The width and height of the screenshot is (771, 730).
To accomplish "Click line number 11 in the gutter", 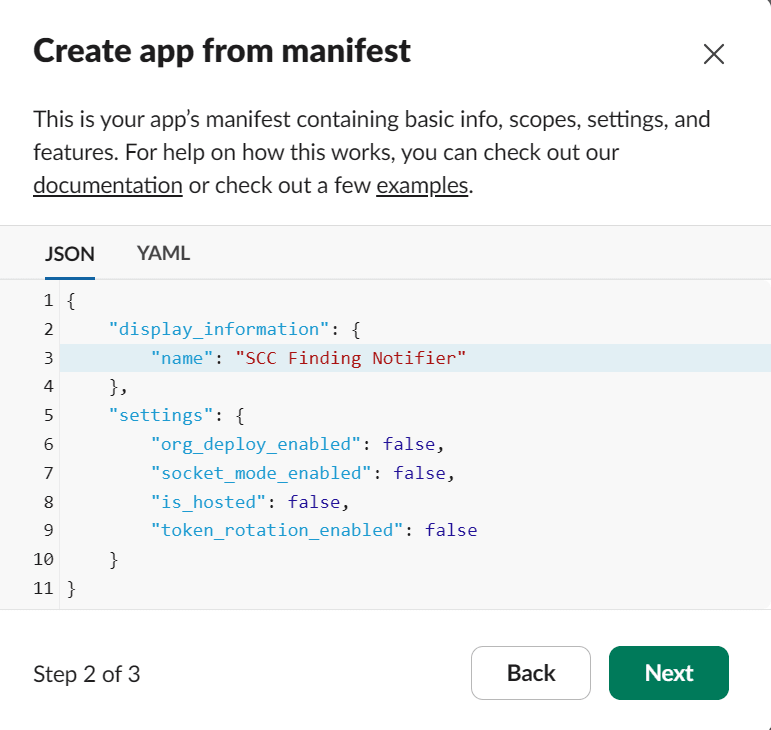I will point(43,588).
